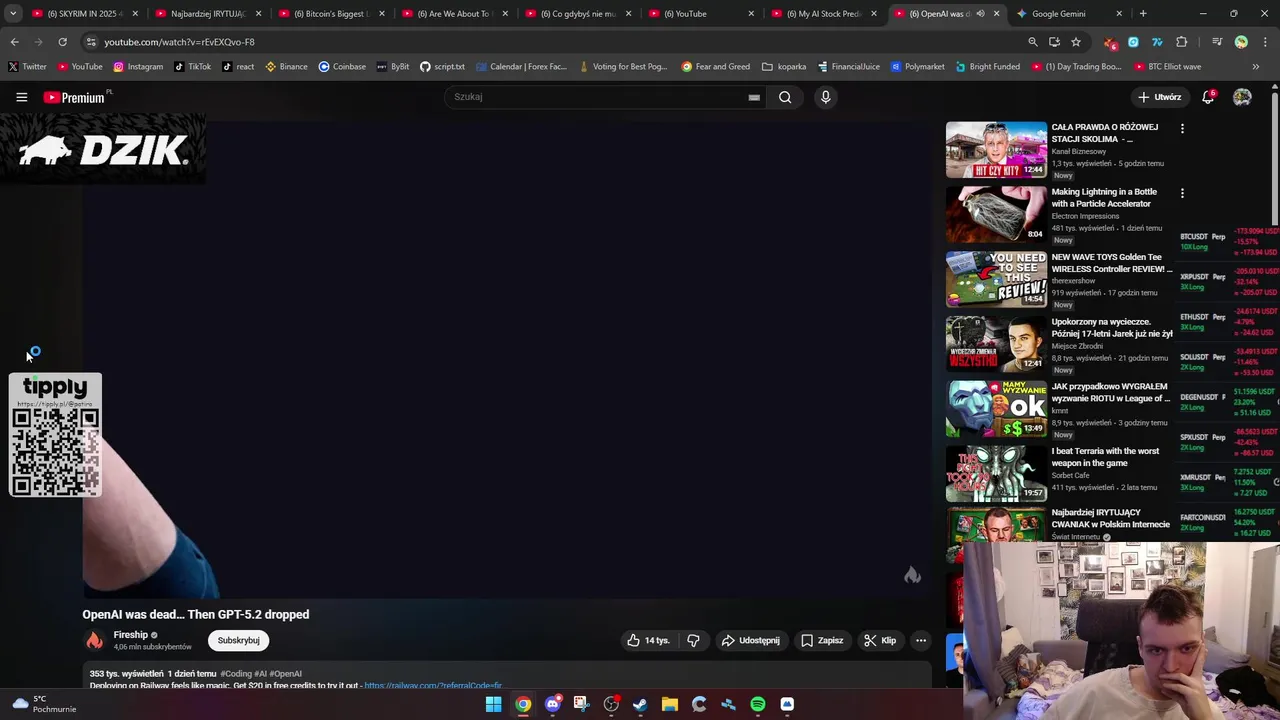Click the Zapisz save button

pyautogui.click(x=821, y=640)
